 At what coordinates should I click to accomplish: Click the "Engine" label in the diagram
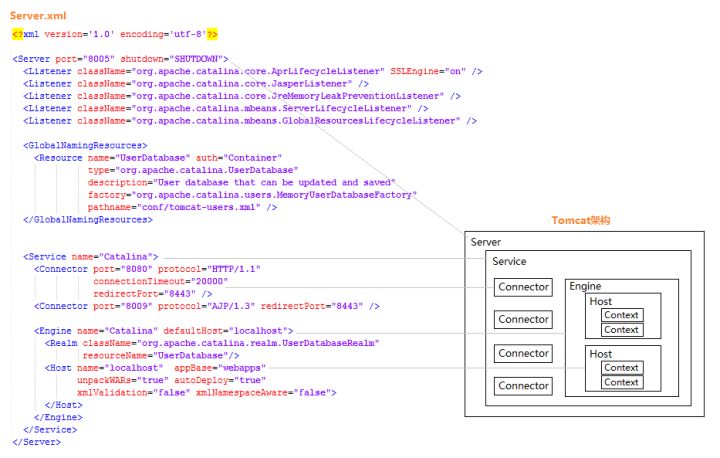[x=585, y=286]
